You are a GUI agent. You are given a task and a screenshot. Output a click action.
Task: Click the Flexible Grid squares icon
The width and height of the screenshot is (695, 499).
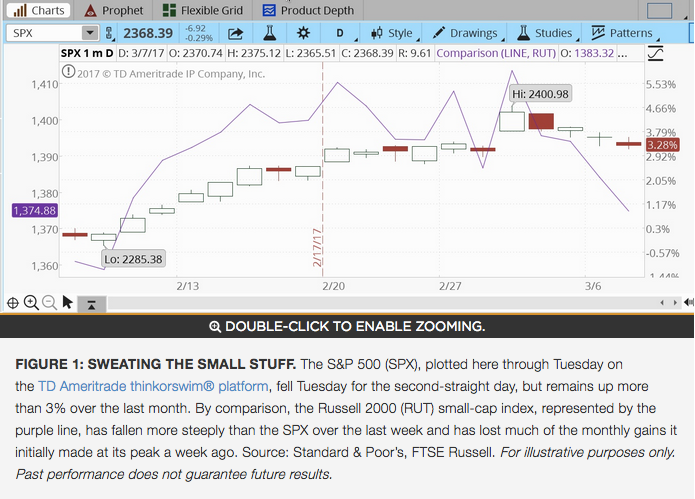pyautogui.click(x=169, y=10)
